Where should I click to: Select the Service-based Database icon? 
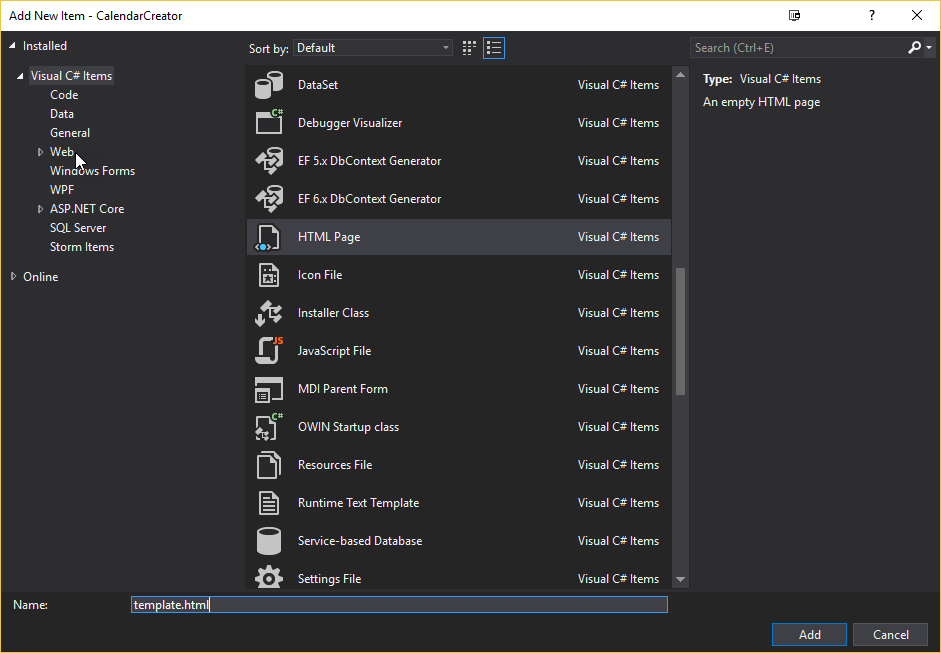(x=269, y=541)
